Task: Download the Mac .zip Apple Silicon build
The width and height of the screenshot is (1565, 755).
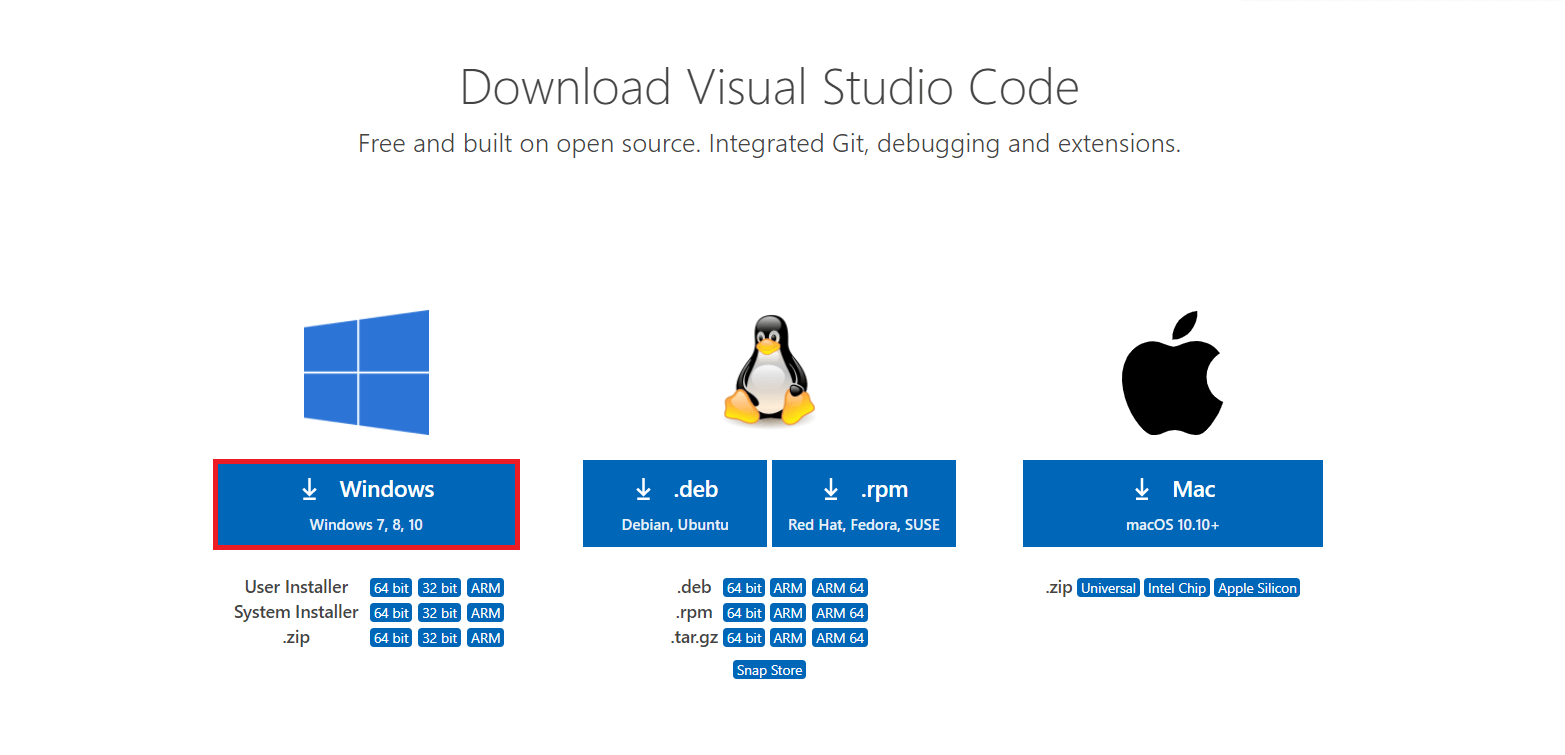Action: [1257, 588]
